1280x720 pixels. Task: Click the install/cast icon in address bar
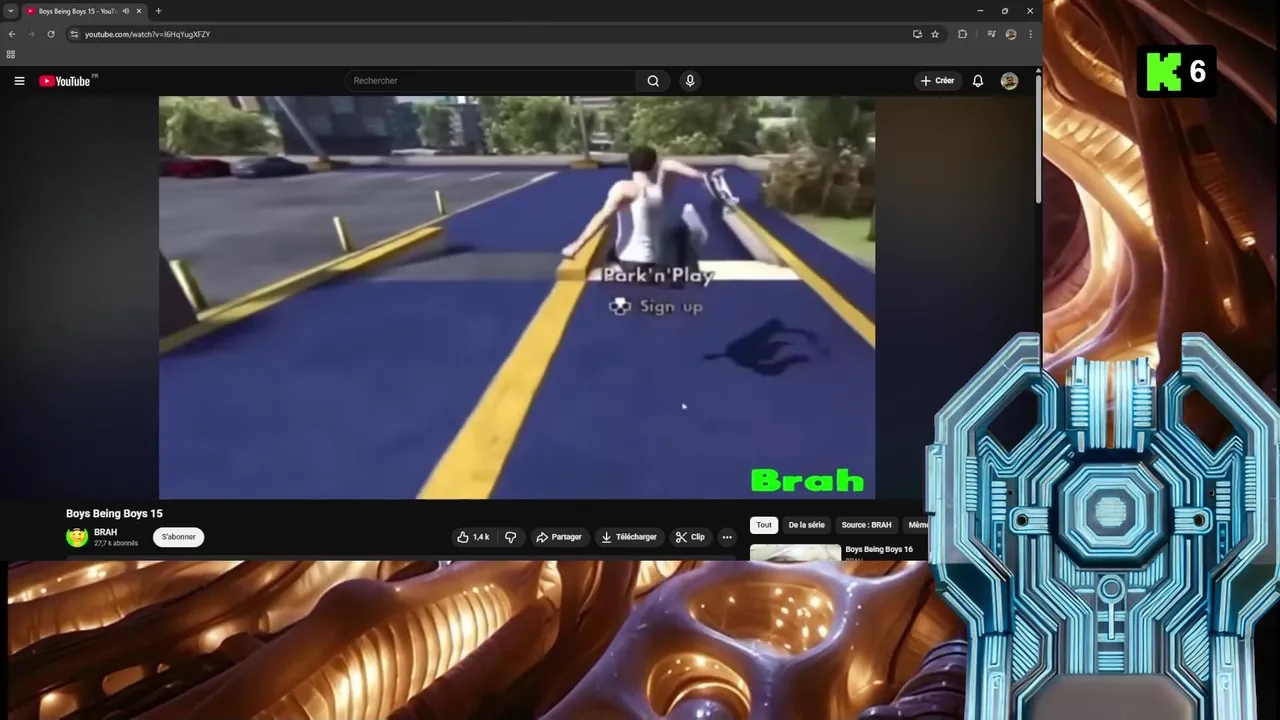coord(917,34)
